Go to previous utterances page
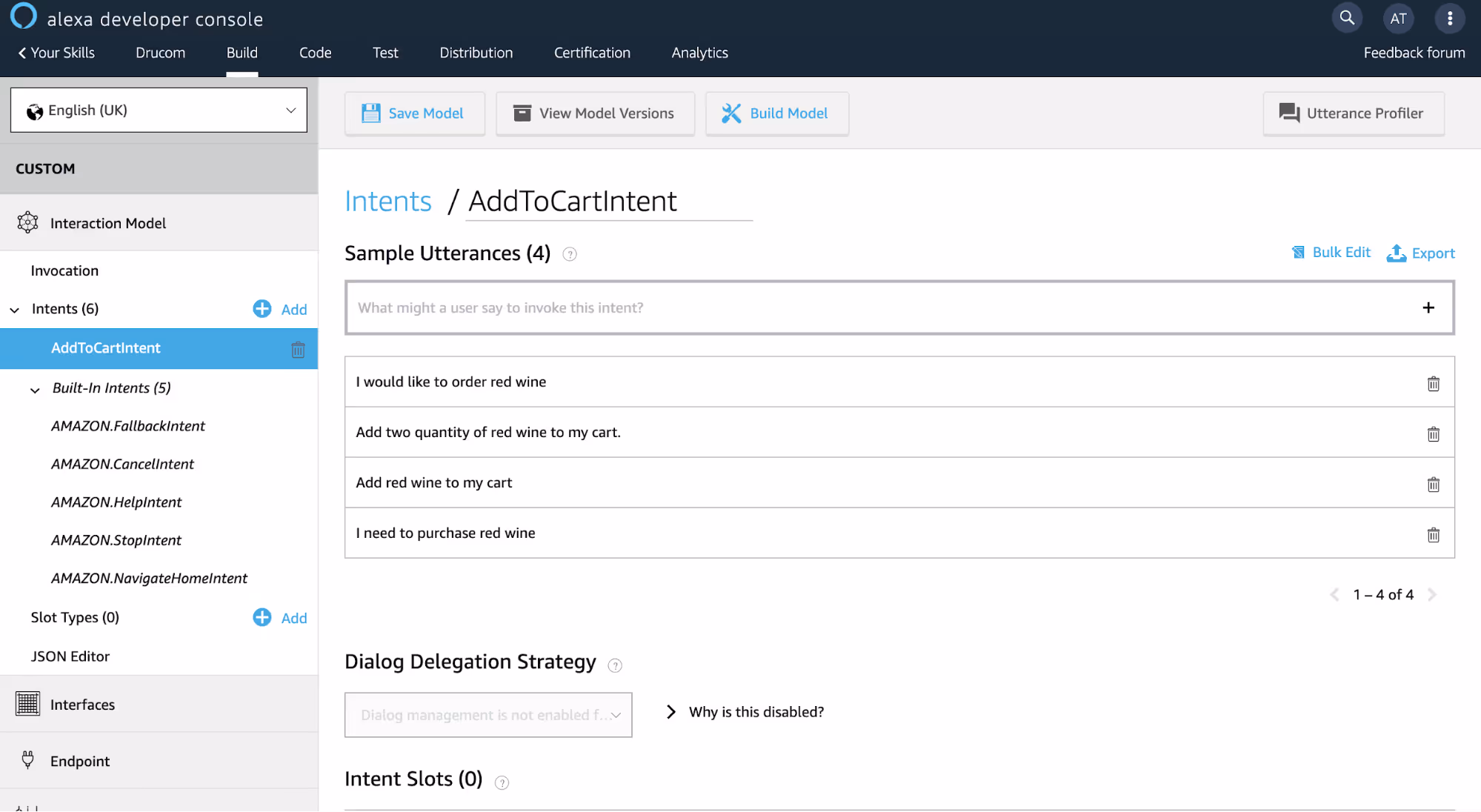Screen dimensions: 1481x812 click(1334, 595)
